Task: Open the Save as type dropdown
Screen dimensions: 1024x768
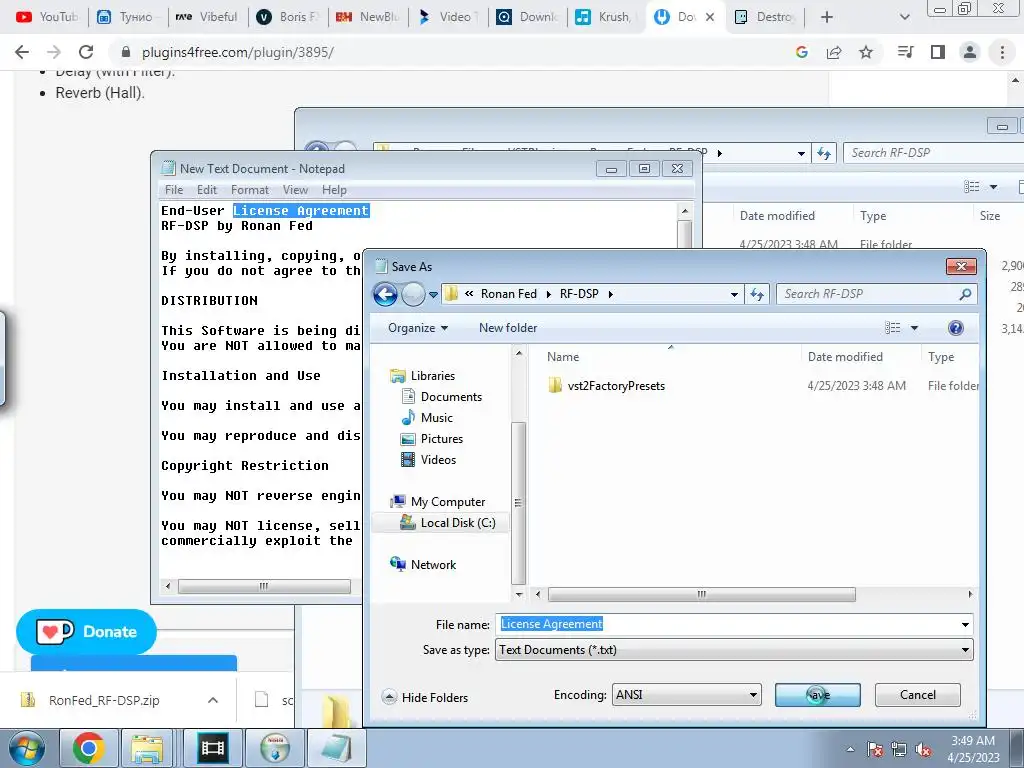Action: pyautogui.click(x=734, y=650)
